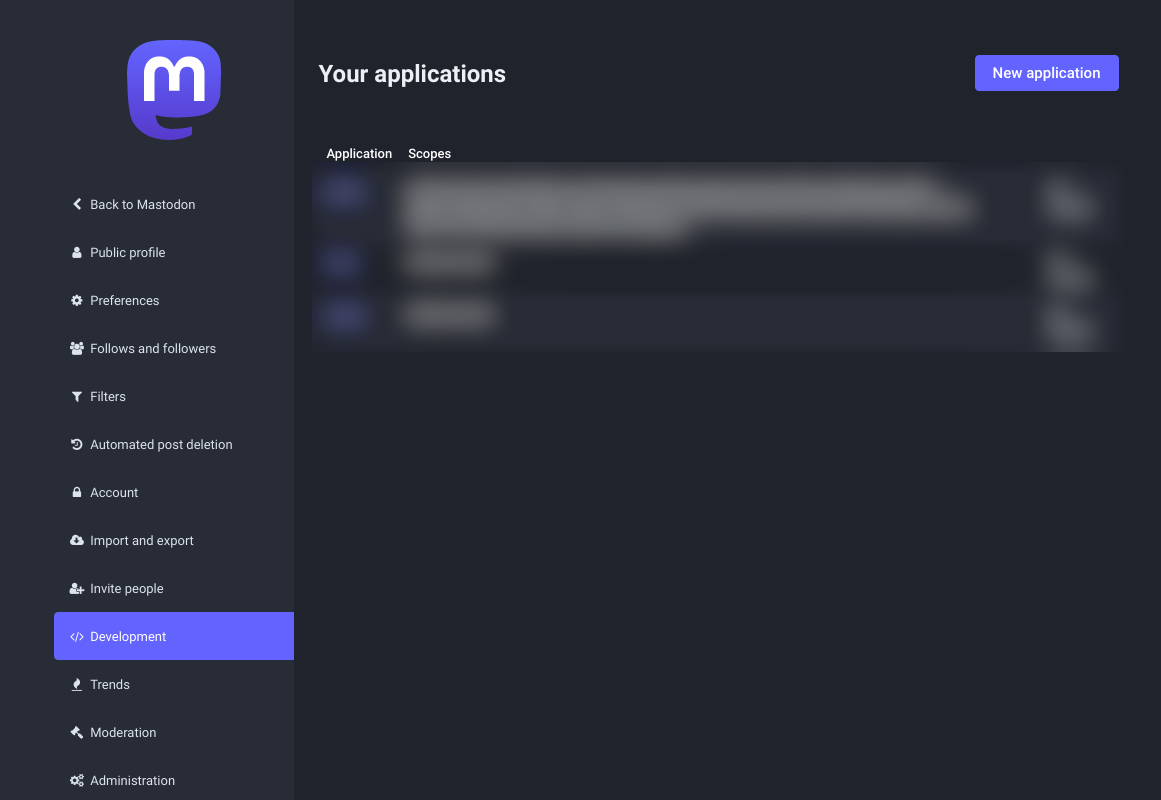Open Follows and followers page
This screenshot has height=800, width=1161.
(153, 349)
